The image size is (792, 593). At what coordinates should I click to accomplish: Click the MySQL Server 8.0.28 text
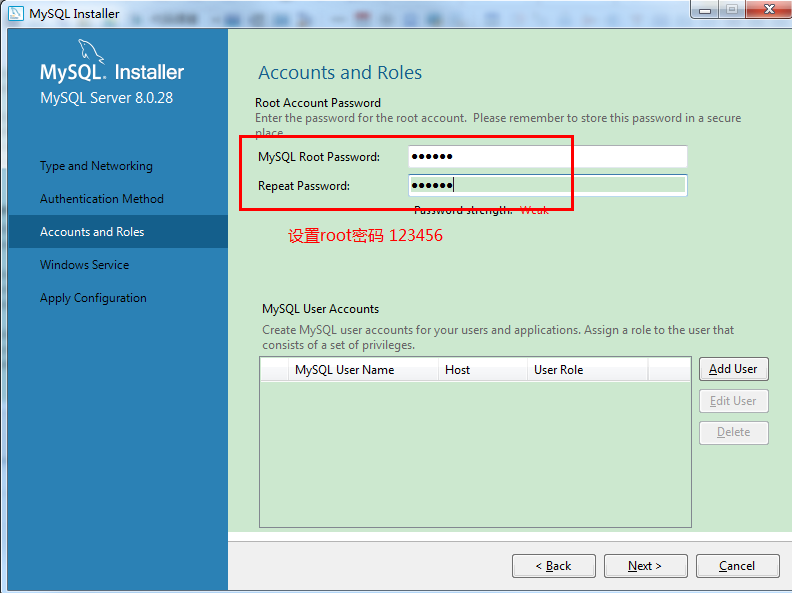107,97
